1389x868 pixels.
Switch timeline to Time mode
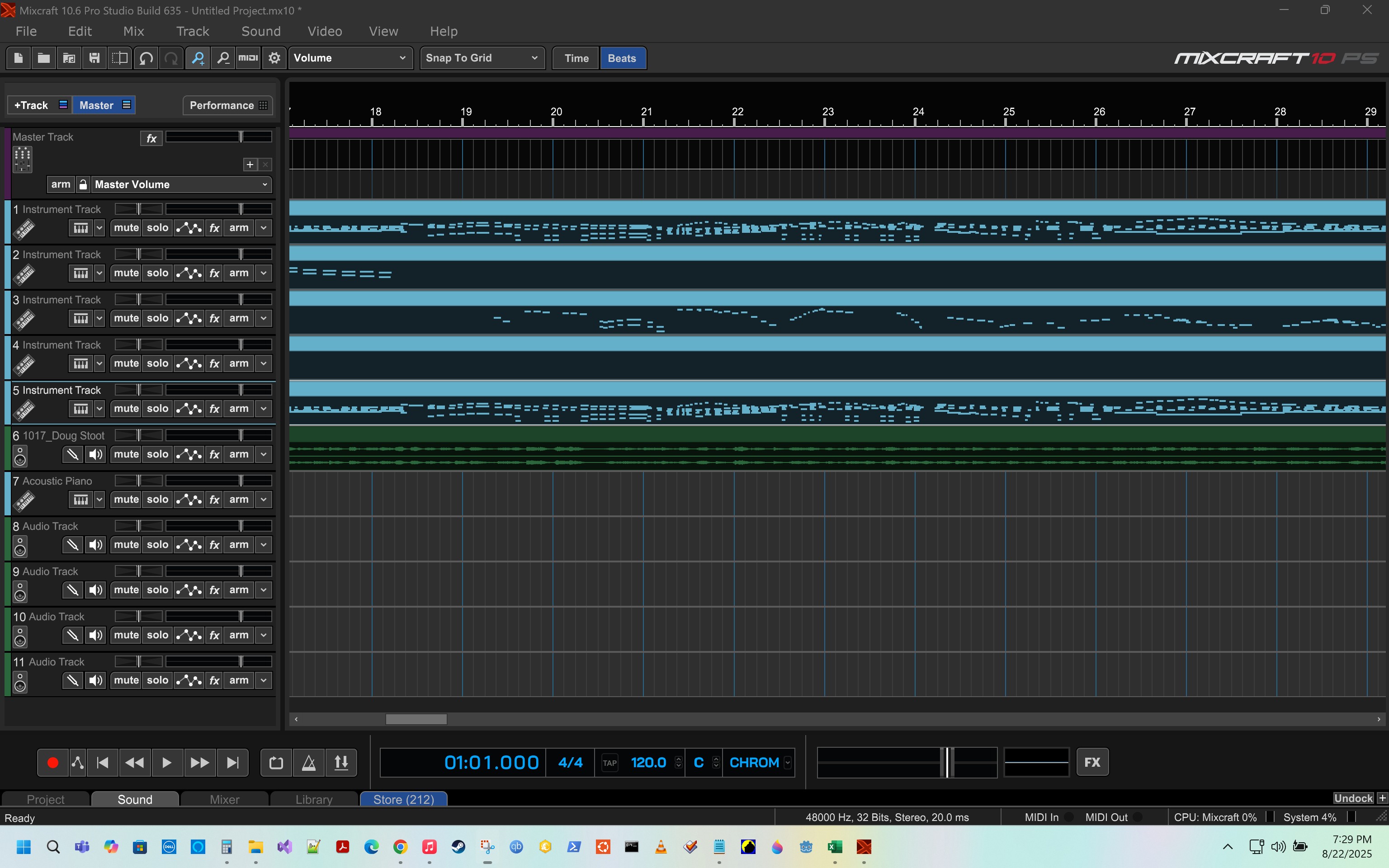pyautogui.click(x=576, y=59)
